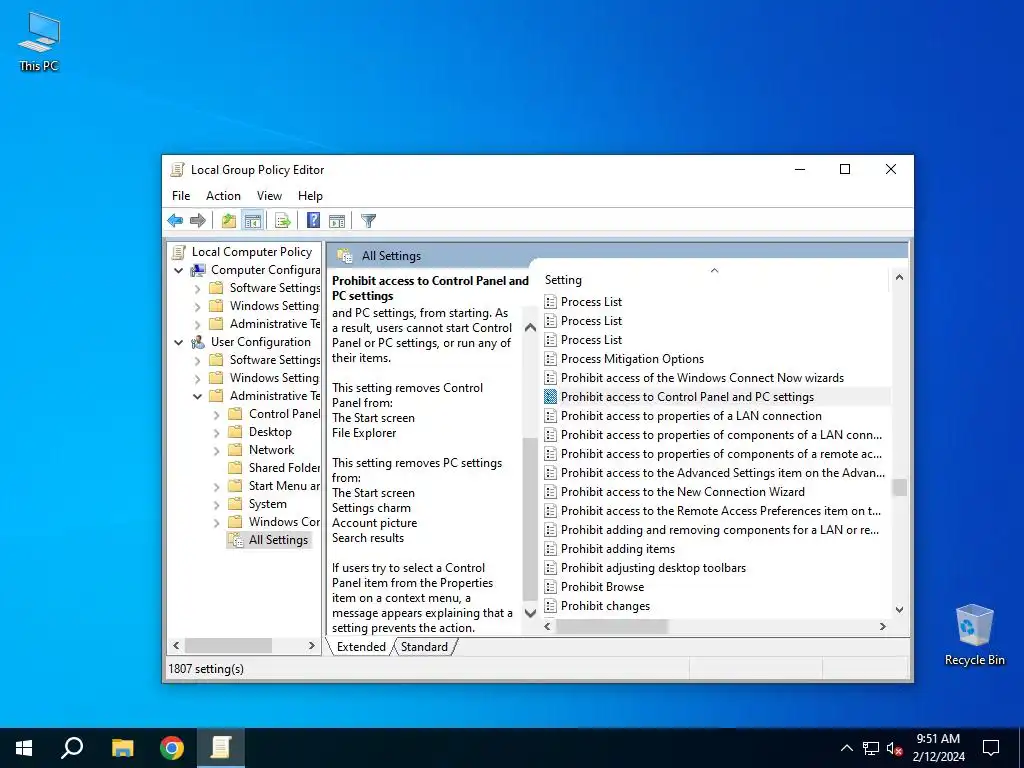Open the File menu
Image resolution: width=1024 pixels, height=768 pixels.
point(181,196)
